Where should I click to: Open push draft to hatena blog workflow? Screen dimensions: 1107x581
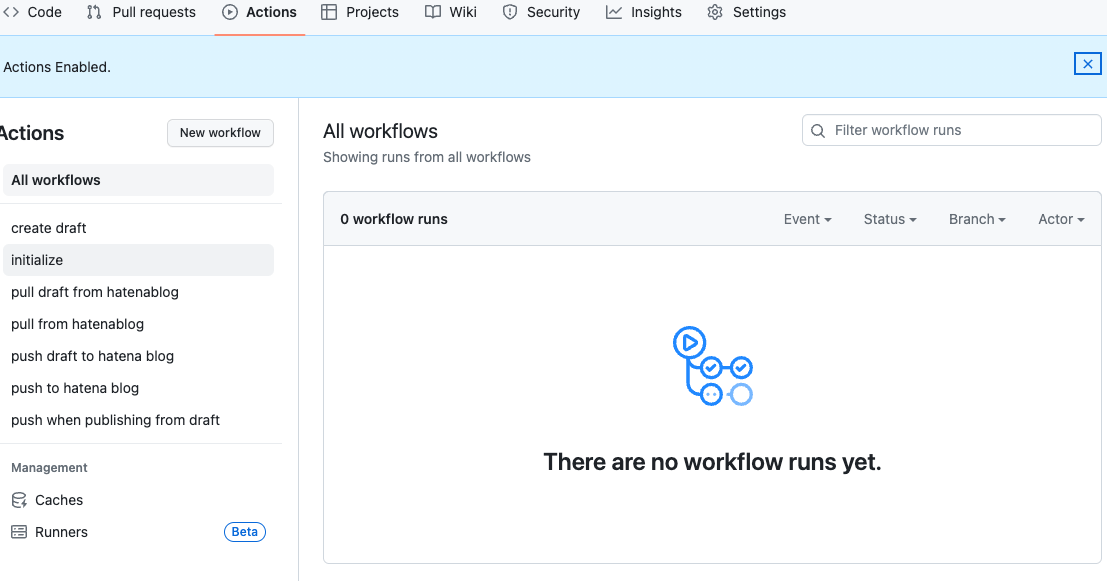[x=138, y=356]
